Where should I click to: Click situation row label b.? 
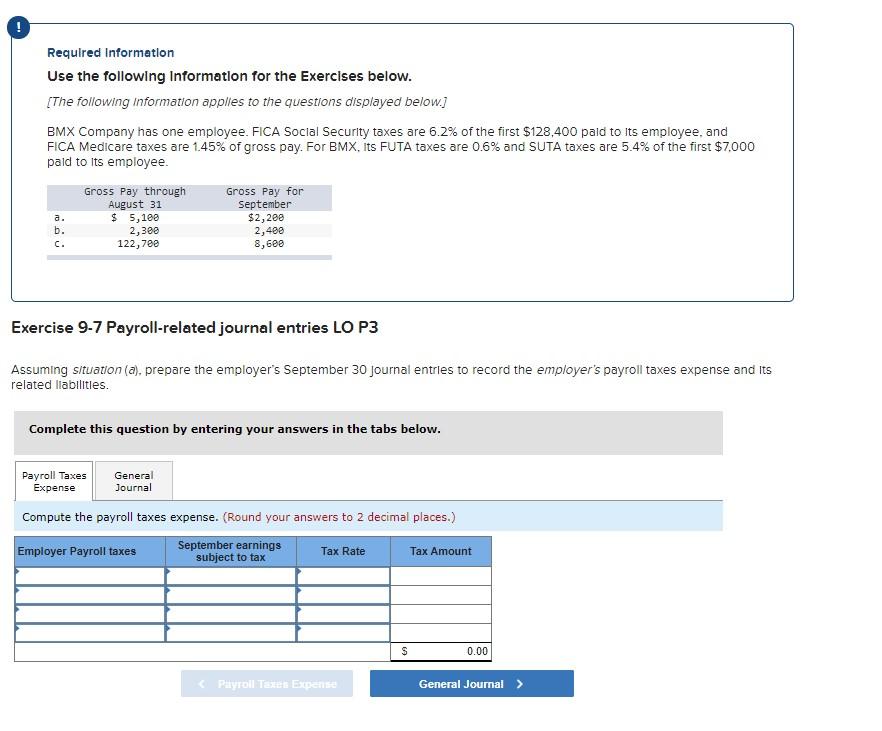60,231
